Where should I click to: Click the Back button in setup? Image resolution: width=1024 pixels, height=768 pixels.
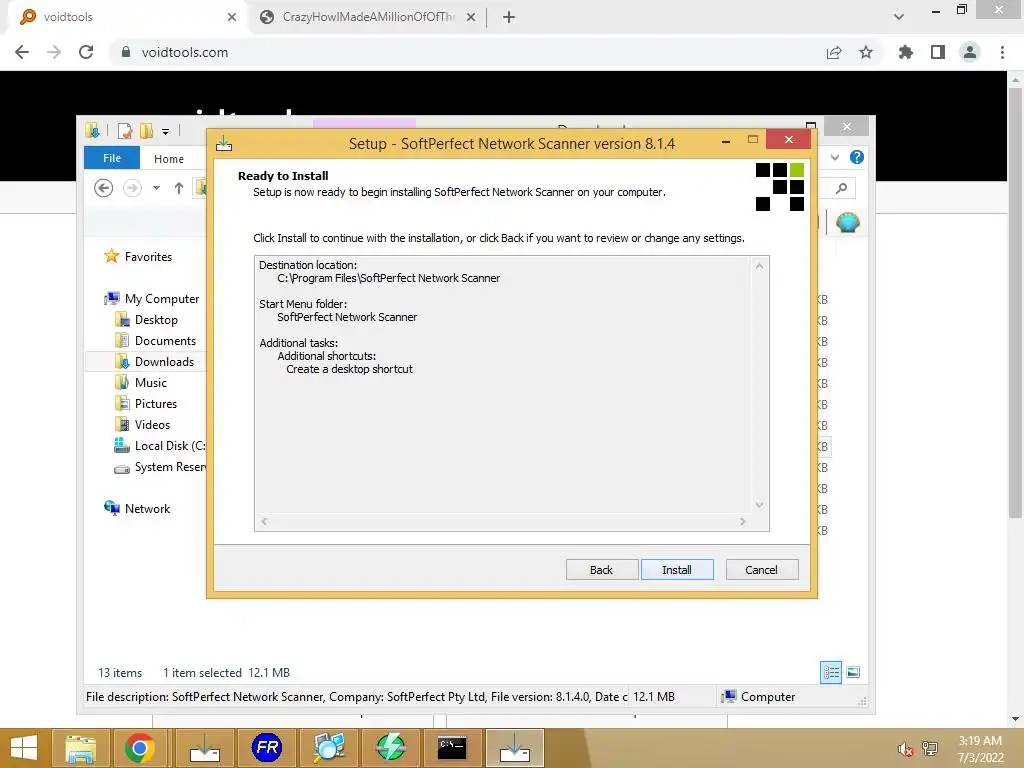[601, 569]
